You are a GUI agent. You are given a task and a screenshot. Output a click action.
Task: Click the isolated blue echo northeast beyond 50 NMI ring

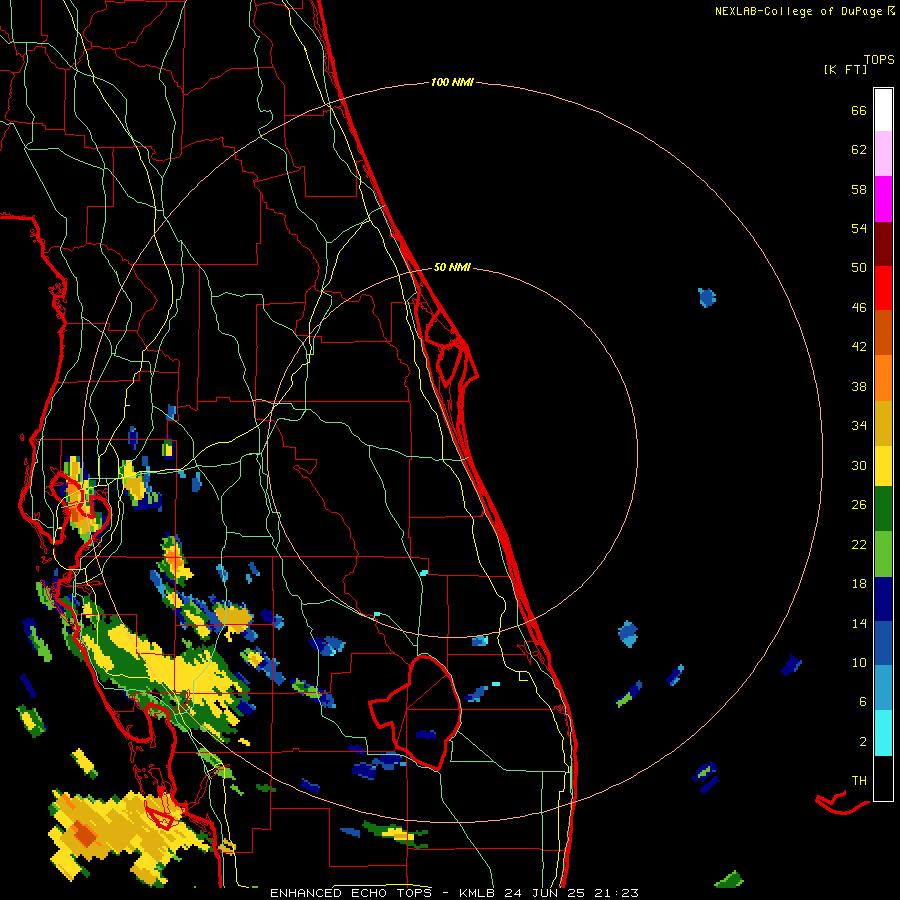point(707,297)
